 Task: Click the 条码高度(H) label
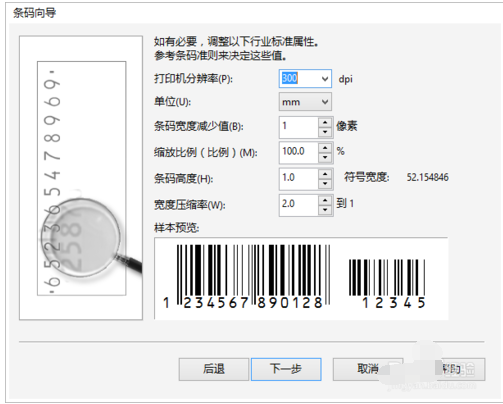click(x=183, y=179)
